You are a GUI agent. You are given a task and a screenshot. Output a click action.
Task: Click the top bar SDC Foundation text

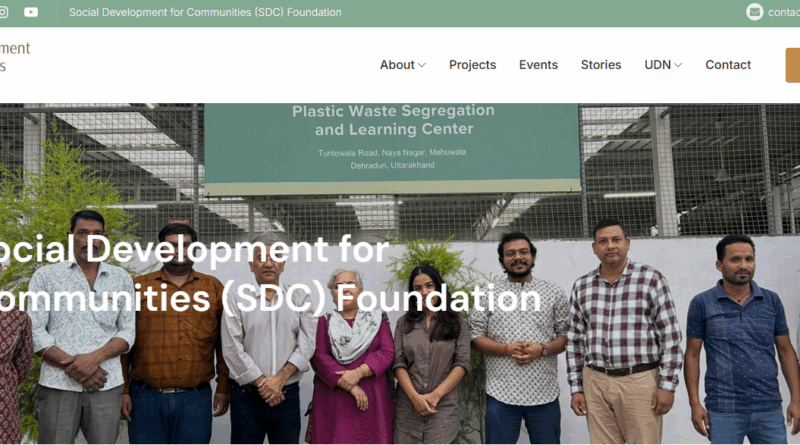coord(205,12)
